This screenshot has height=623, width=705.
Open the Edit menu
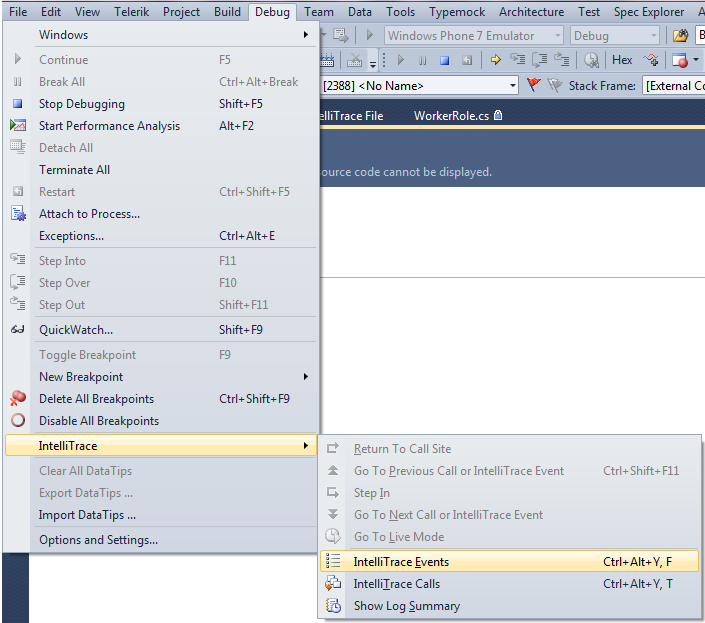51,12
